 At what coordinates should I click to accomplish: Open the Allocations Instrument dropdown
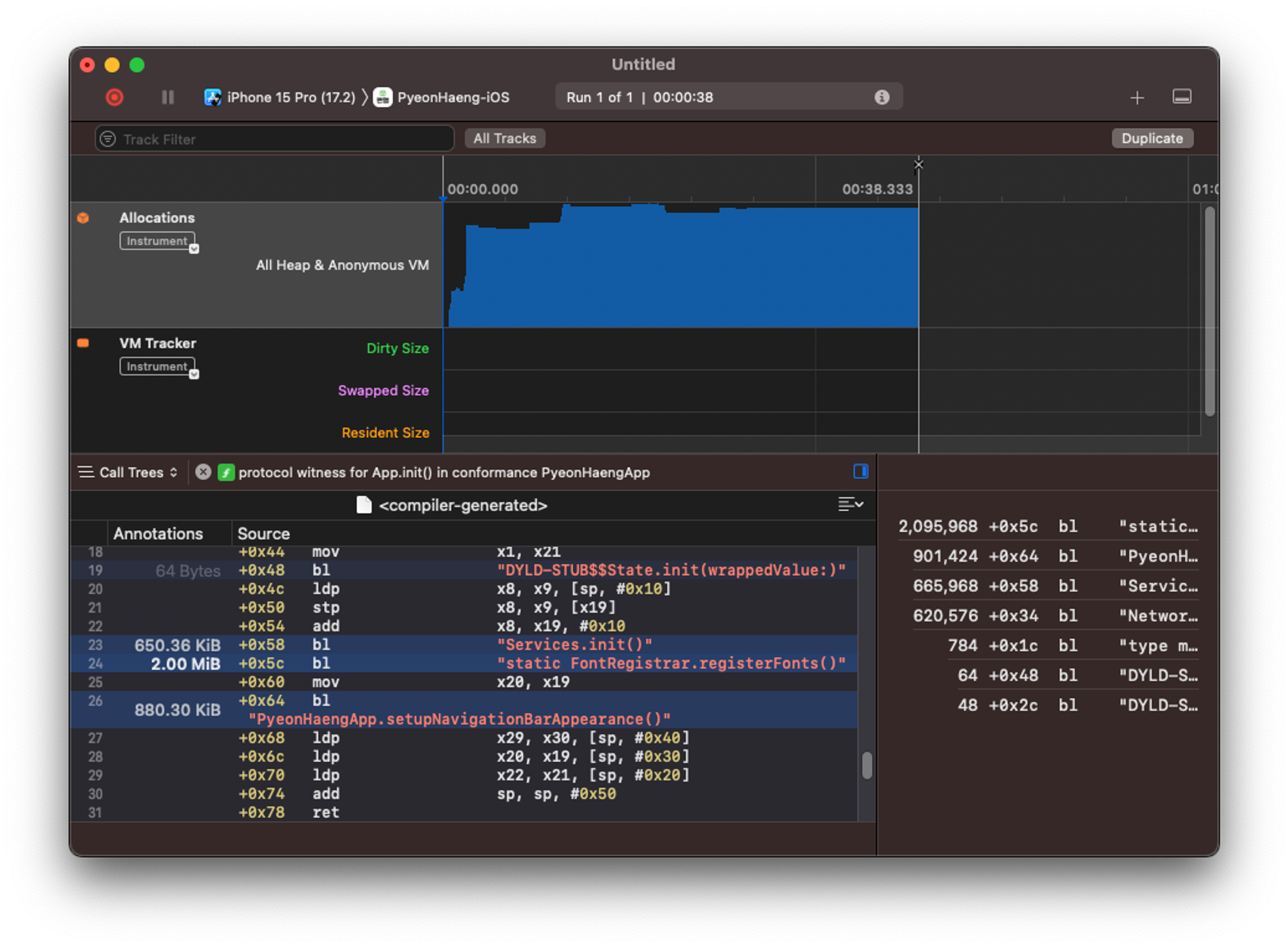[158, 242]
